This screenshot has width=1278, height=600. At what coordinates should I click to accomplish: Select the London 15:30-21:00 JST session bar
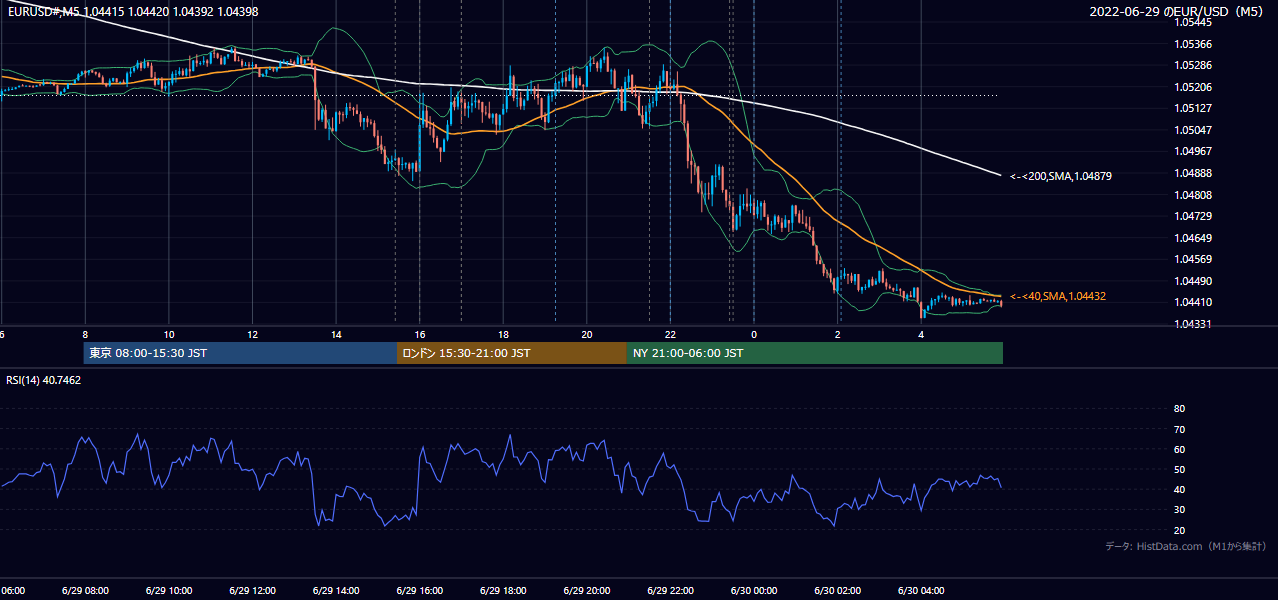512,353
